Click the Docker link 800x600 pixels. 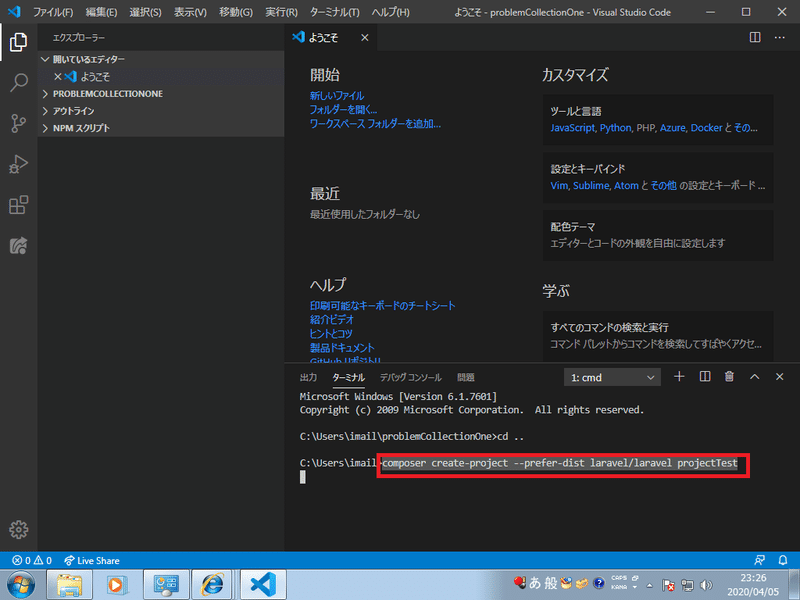click(x=706, y=128)
